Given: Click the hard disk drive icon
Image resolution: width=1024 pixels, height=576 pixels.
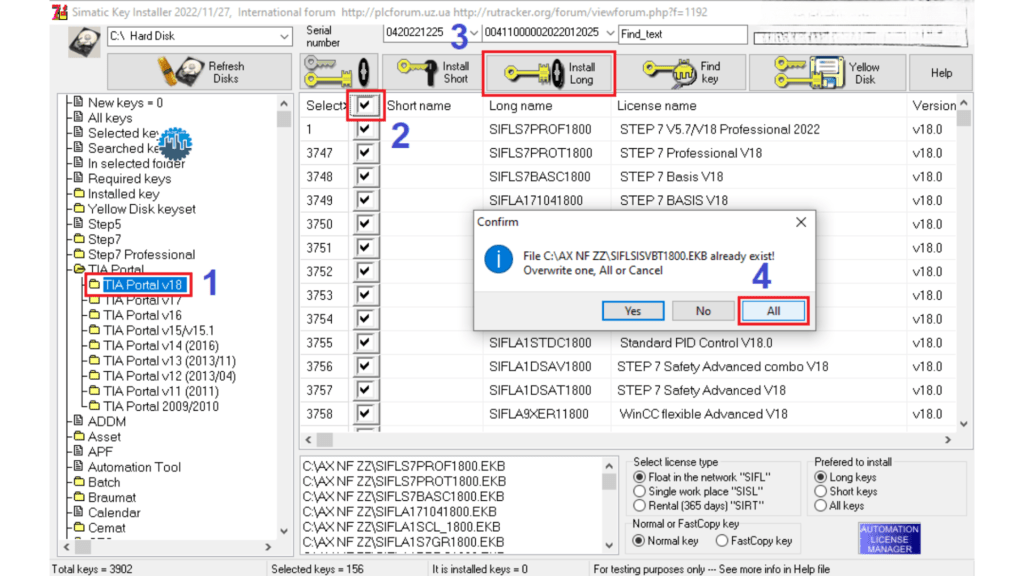Looking at the screenshot, I should click(85, 41).
